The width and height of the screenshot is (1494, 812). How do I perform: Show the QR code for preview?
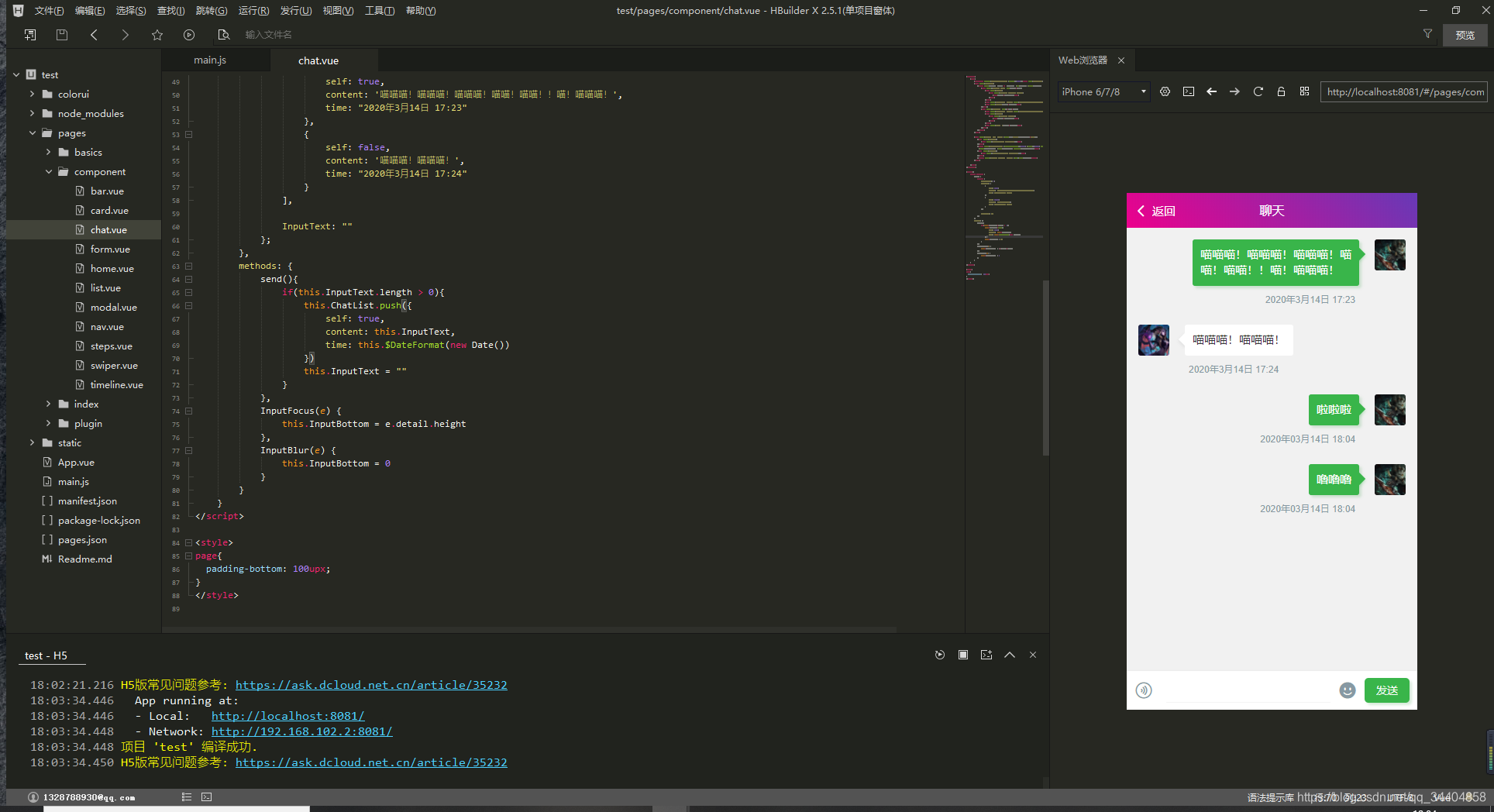(x=1305, y=91)
